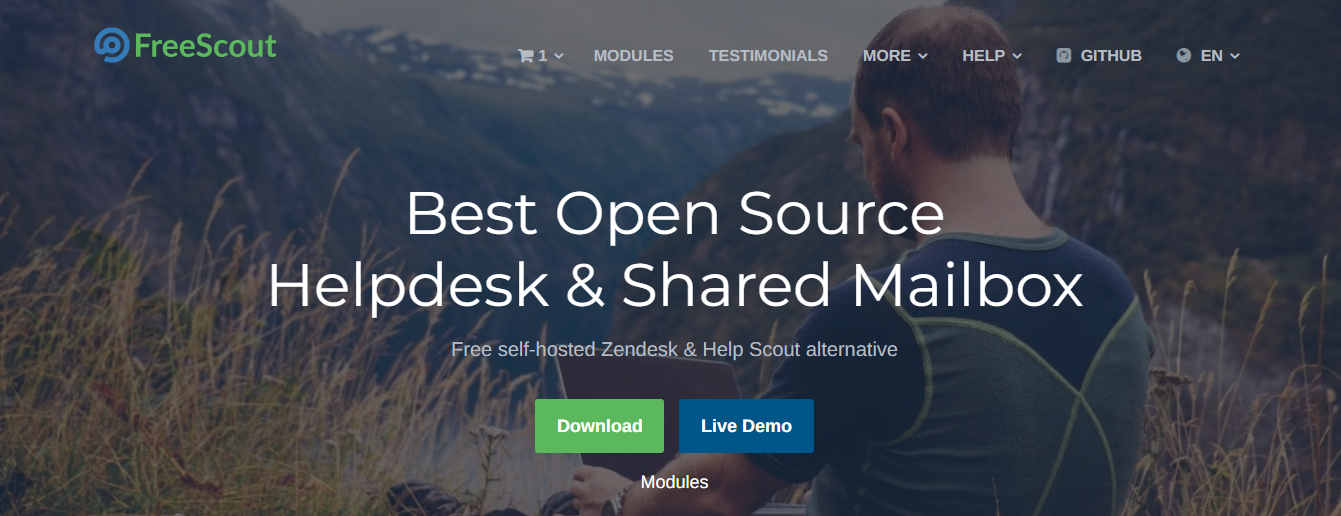The width and height of the screenshot is (1341, 516).
Task: Expand the chevron beside EN
Action: click(x=1235, y=57)
